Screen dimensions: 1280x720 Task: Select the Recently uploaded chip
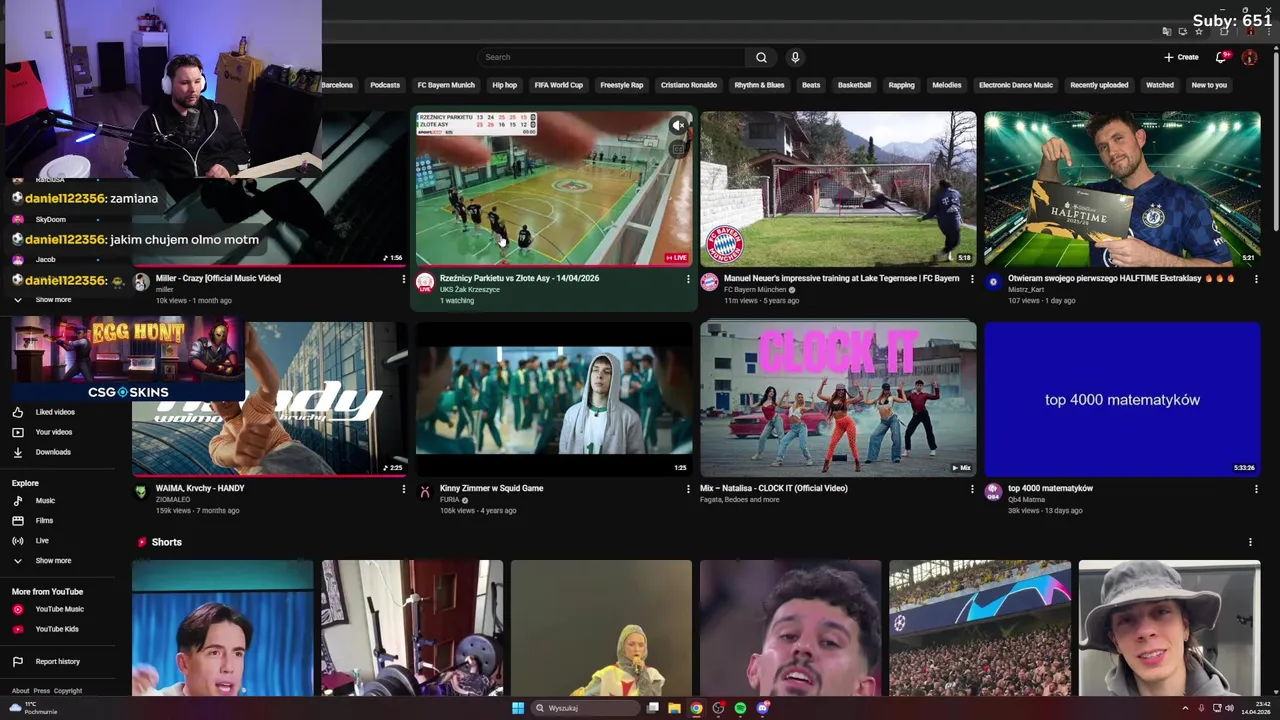[1099, 85]
